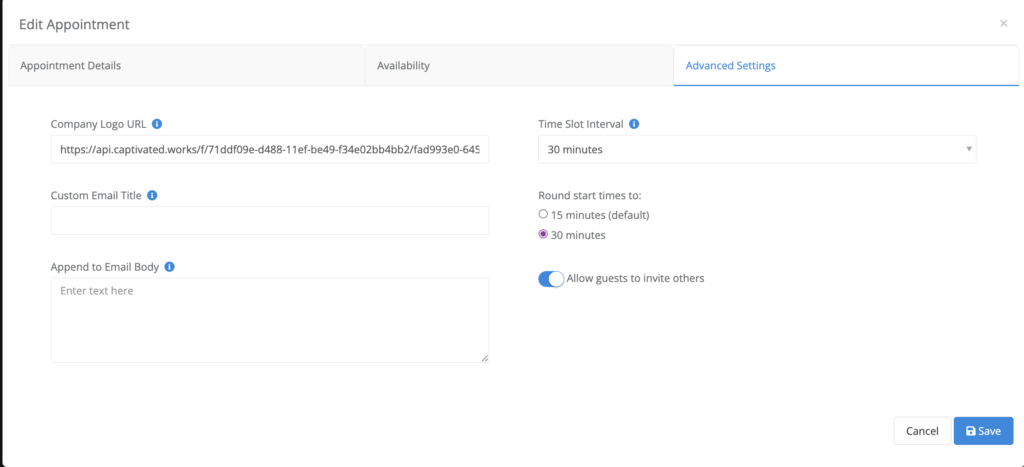Click the Append to Email Body text area

coord(270,320)
